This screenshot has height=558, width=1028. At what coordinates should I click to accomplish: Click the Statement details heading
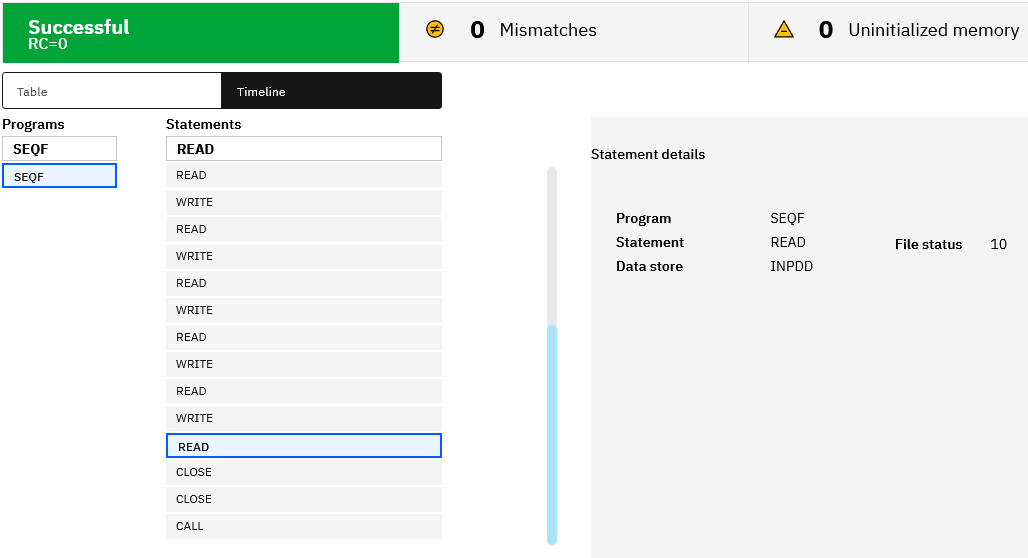click(x=648, y=154)
